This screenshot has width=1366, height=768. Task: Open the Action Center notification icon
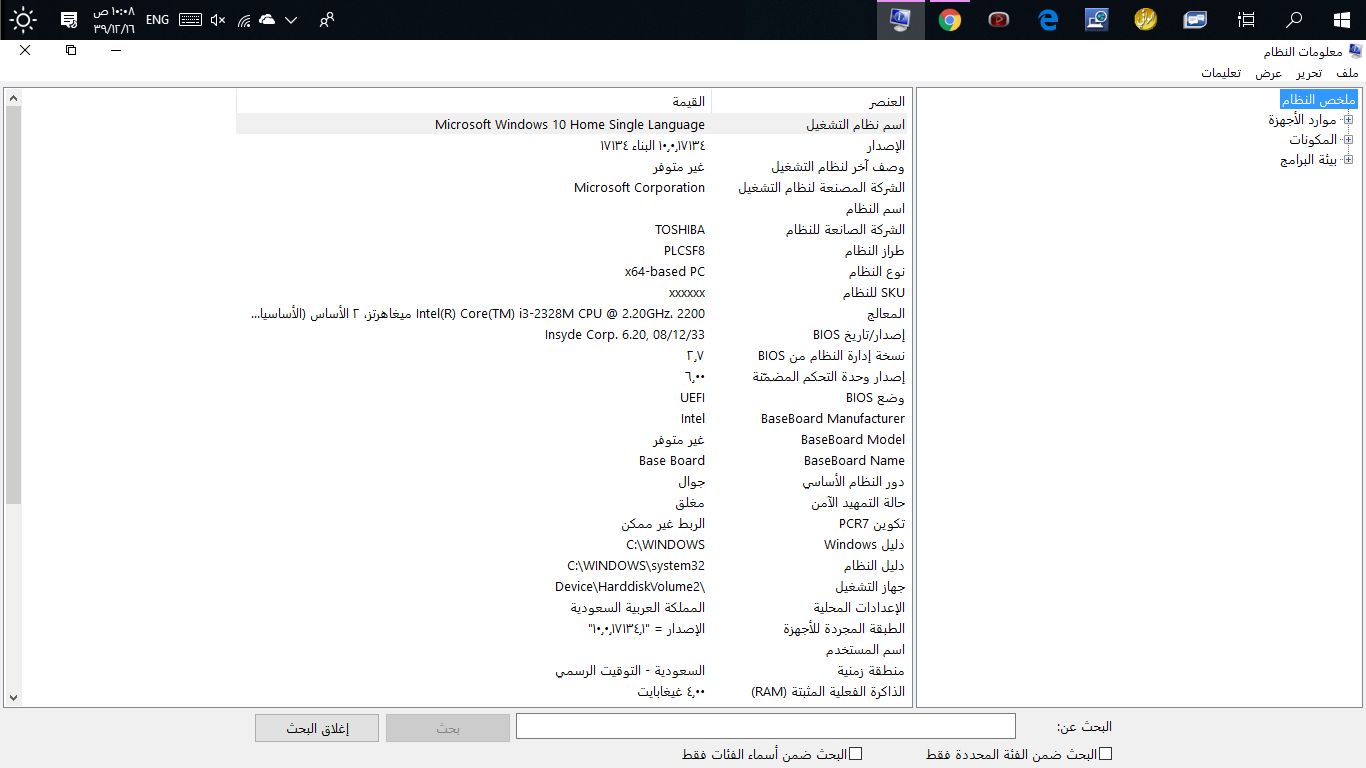tap(69, 19)
